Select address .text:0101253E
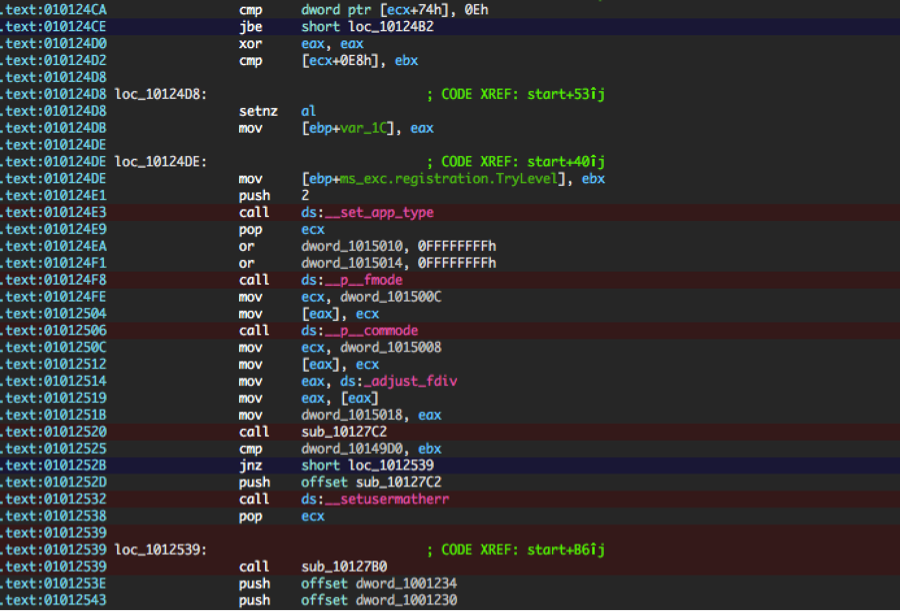900x611 pixels. click(x=54, y=584)
